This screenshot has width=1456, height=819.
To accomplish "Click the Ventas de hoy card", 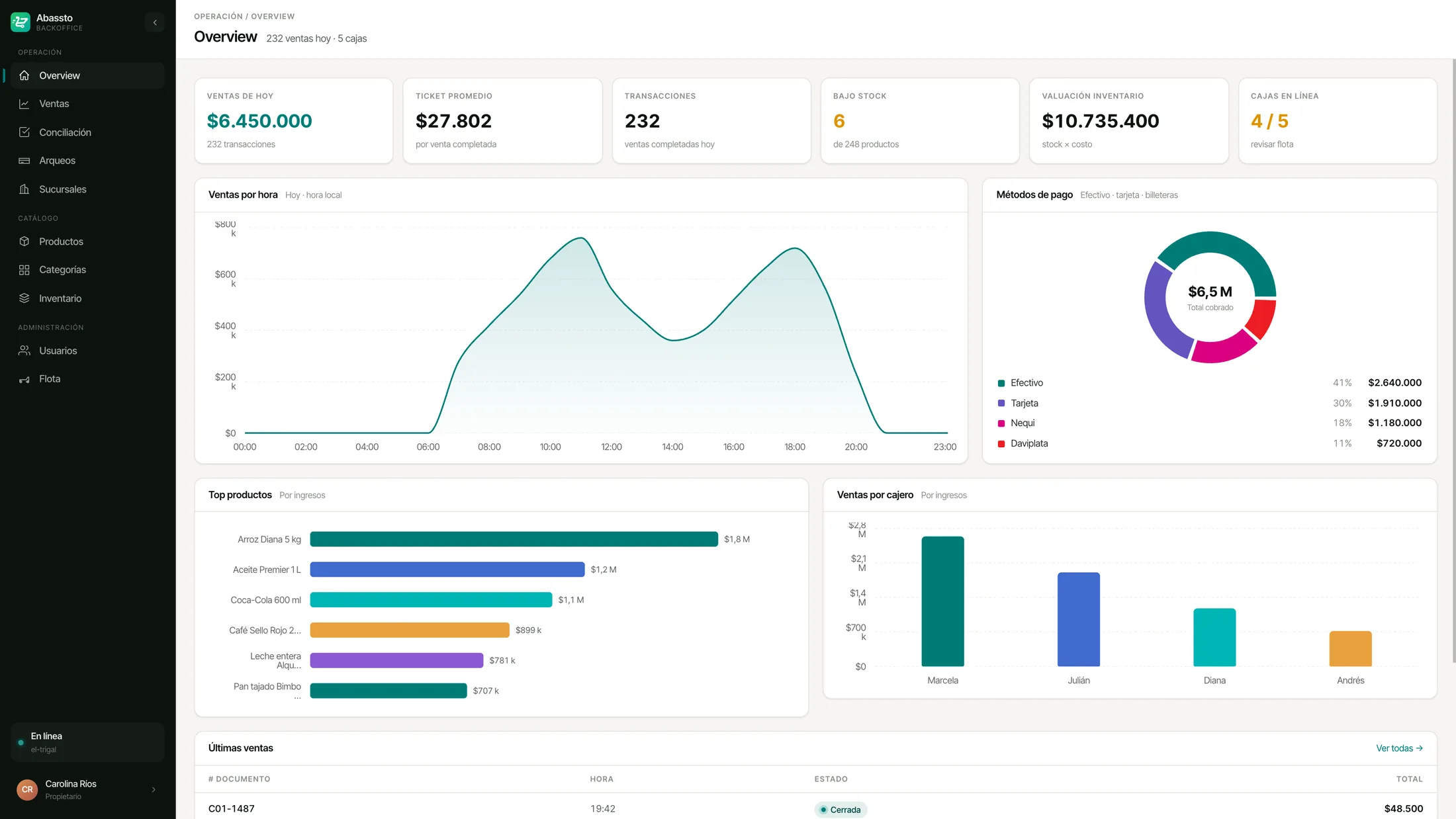I will pyautogui.click(x=294, y=120).
